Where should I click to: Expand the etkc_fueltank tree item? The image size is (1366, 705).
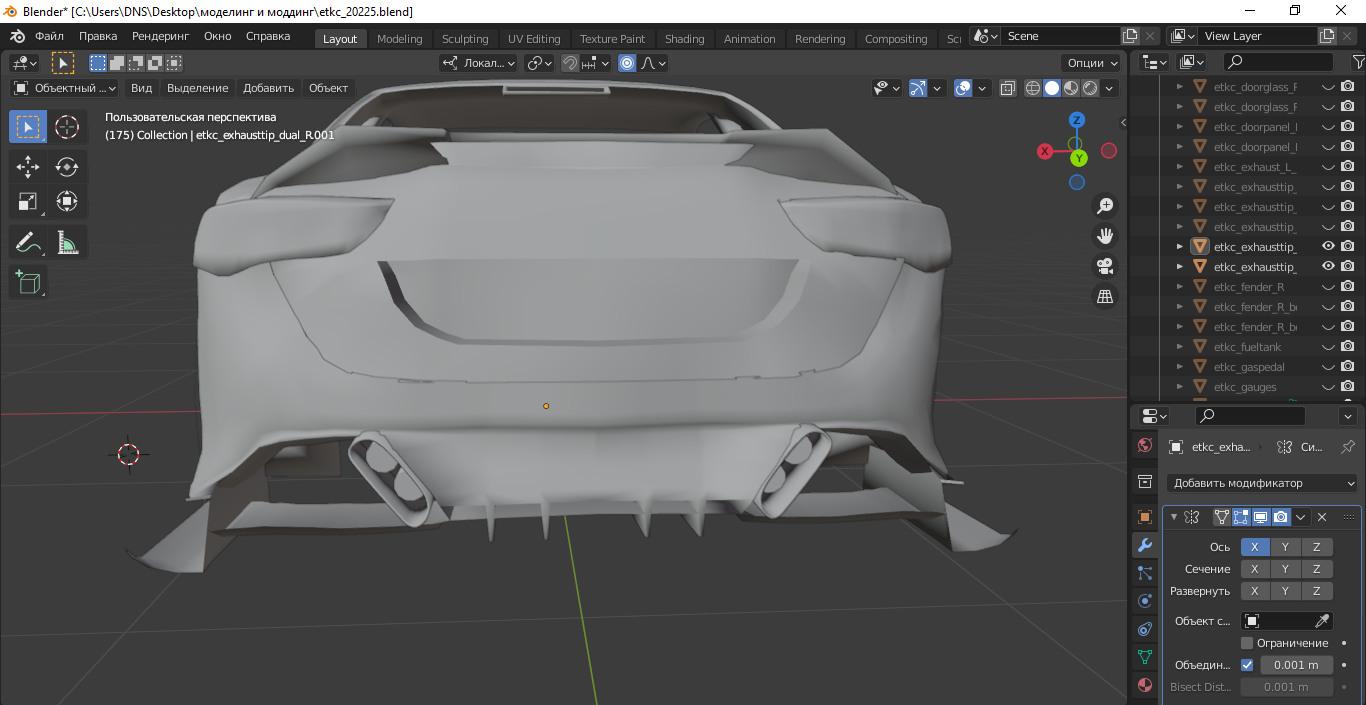(x=1179, y=347)
